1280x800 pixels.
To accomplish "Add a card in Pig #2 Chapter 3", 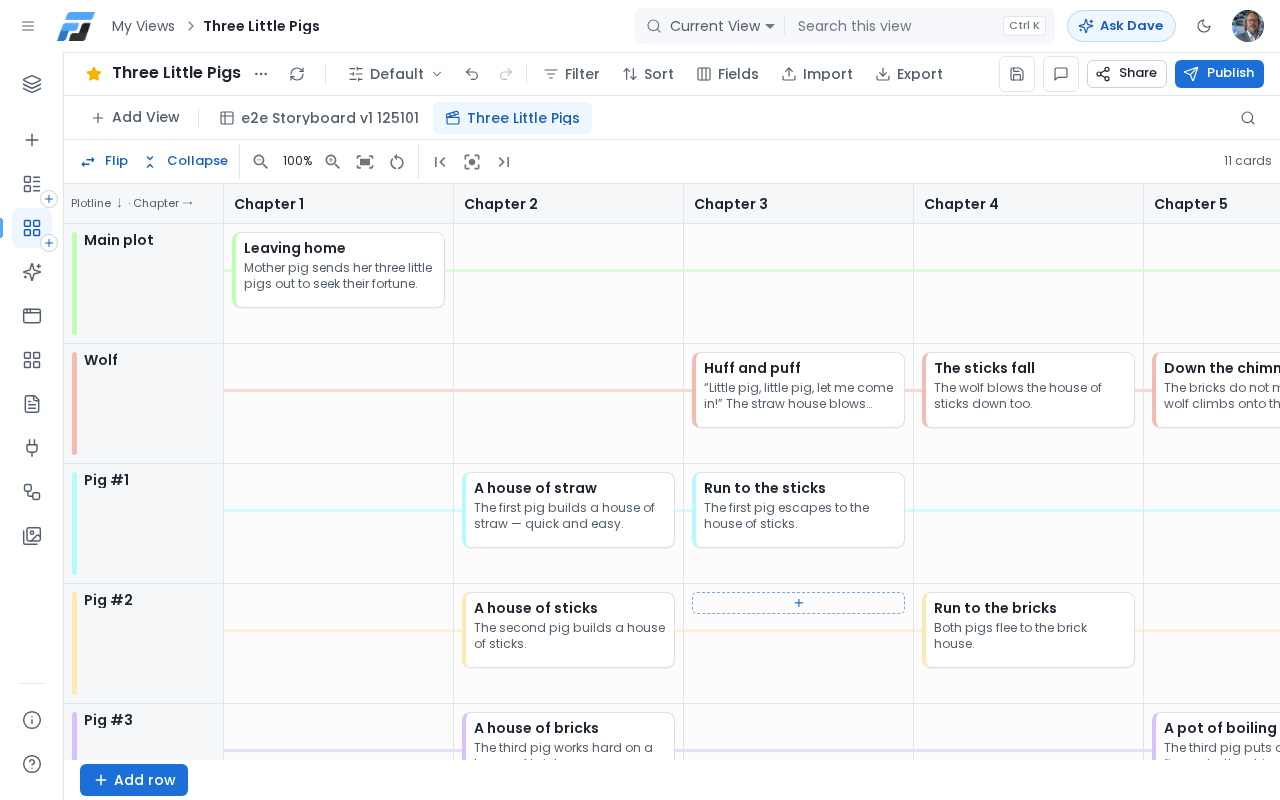I will coord(798,603).
